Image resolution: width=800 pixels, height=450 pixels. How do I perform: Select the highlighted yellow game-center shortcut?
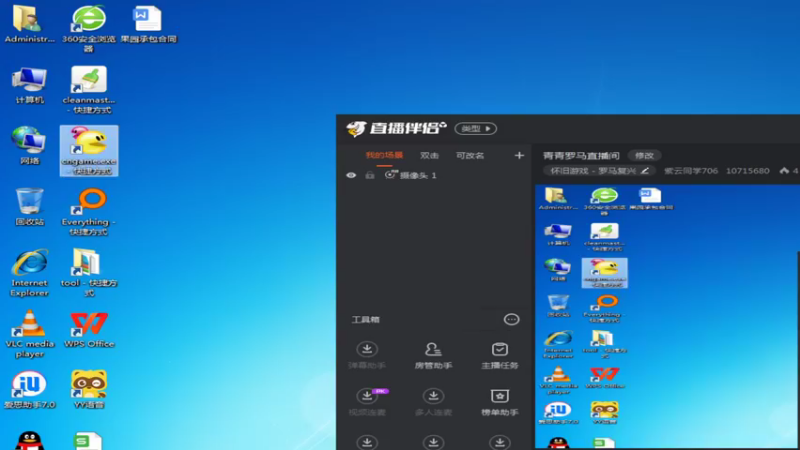coord(89,151)
